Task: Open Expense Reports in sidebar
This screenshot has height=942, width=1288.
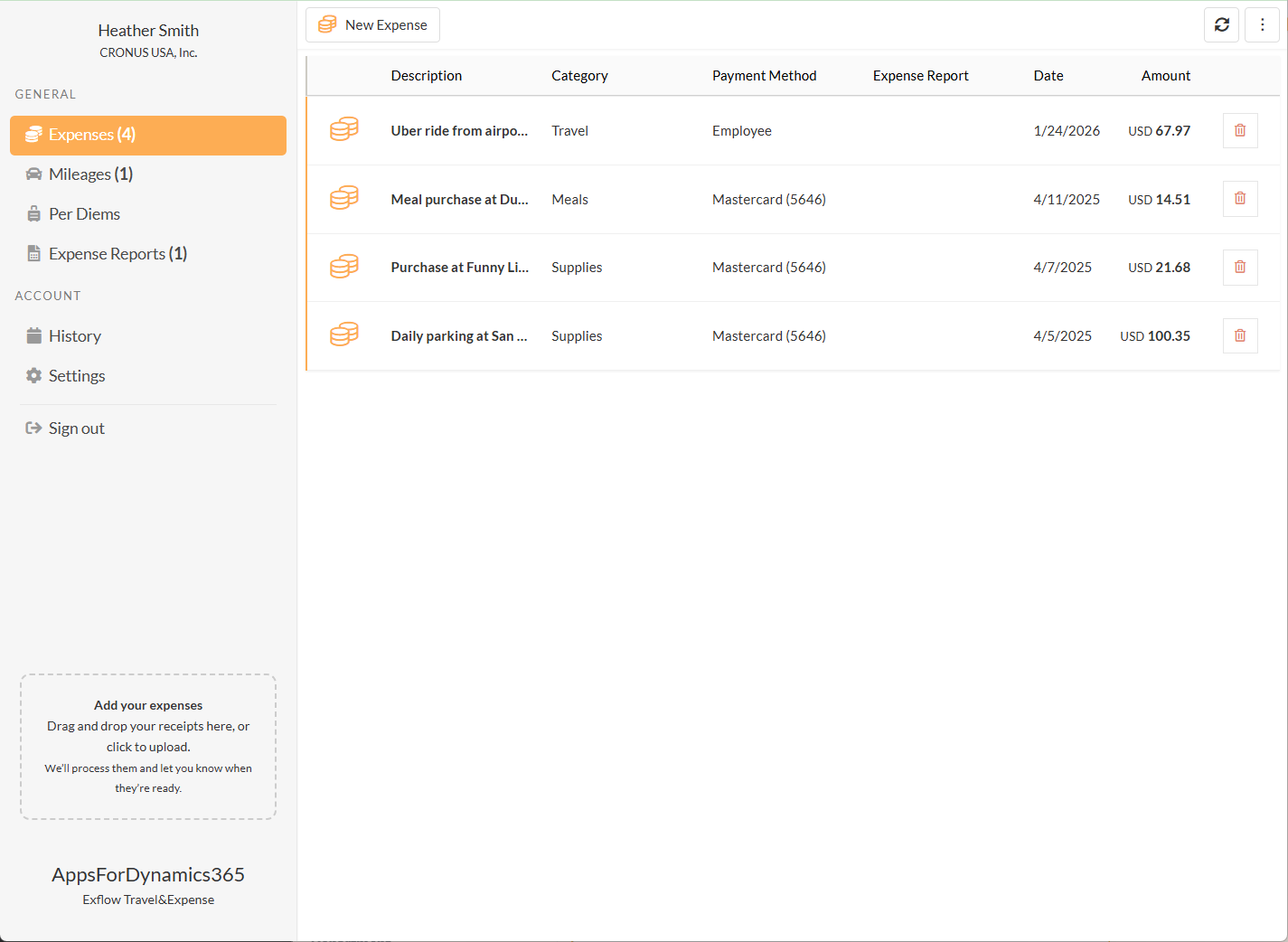Action: click(118, 254)
